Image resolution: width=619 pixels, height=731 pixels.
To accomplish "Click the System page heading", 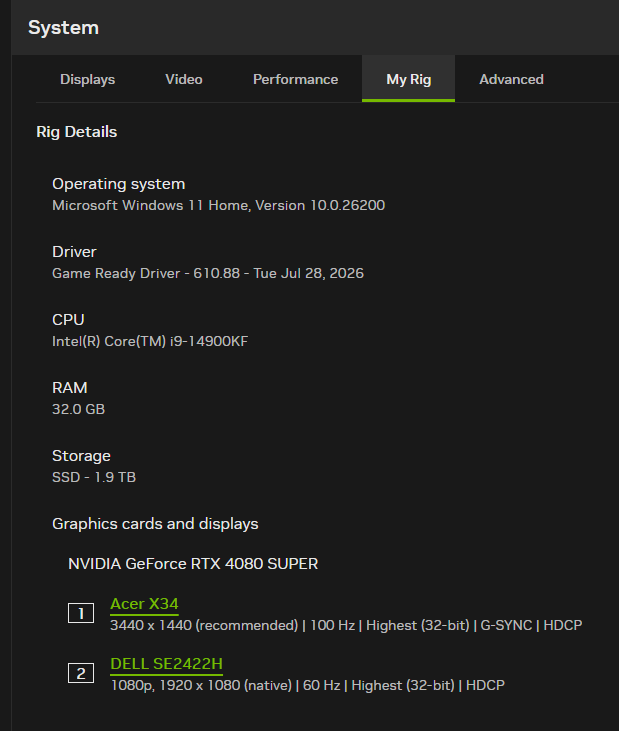I will pyautogui.click(x=63, y=28).
